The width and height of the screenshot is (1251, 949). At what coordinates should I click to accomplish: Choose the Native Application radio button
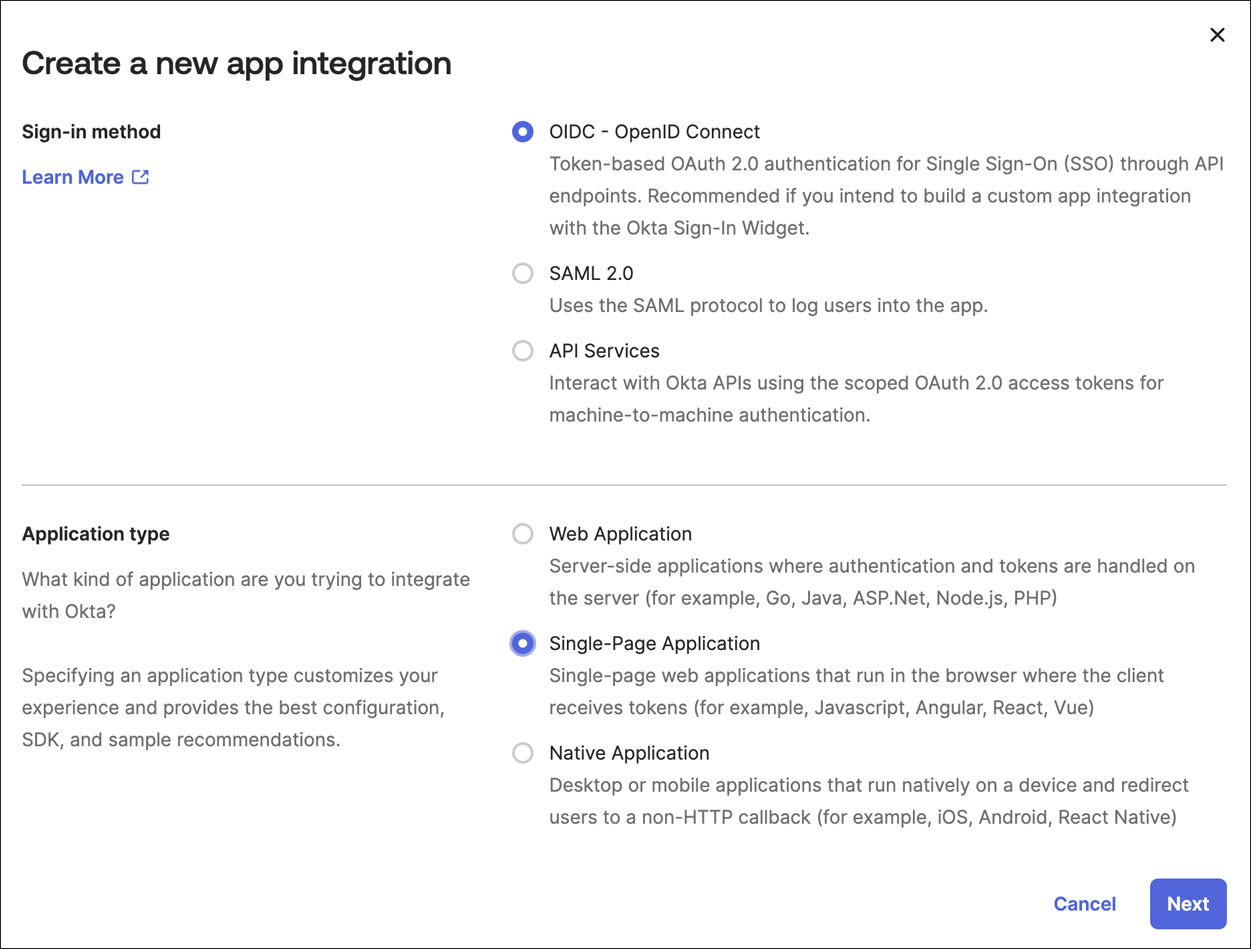click(x=522, y=753)
